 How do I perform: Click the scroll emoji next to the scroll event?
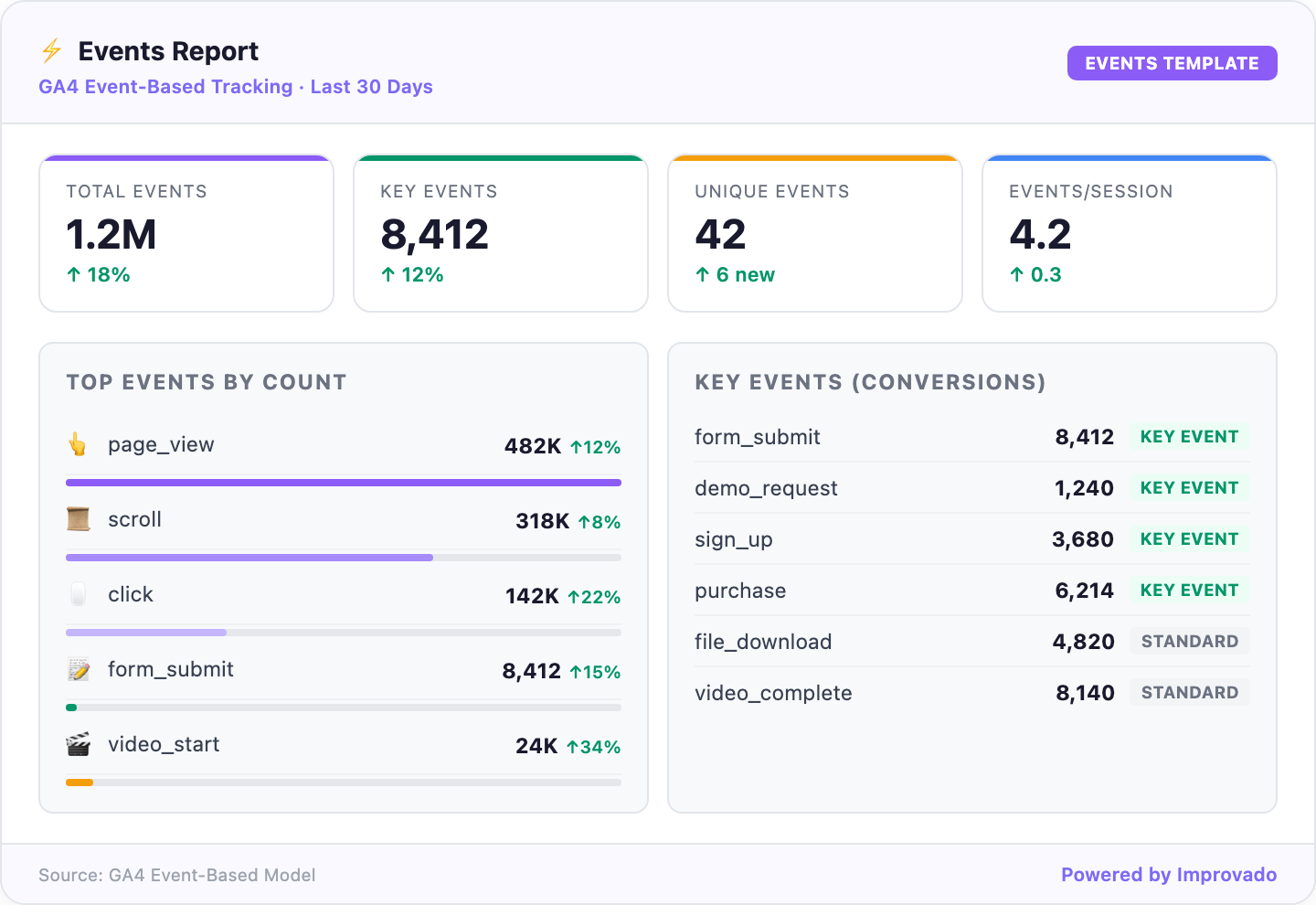click(x=79, y=518)
